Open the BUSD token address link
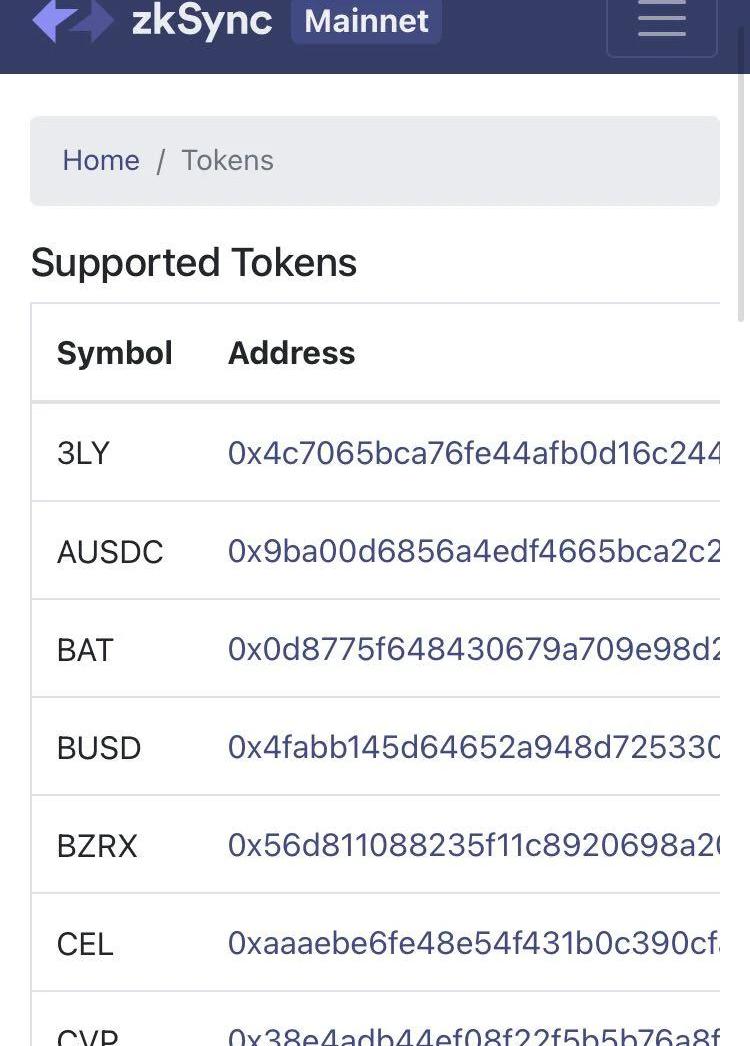 [x=473, y=747]
